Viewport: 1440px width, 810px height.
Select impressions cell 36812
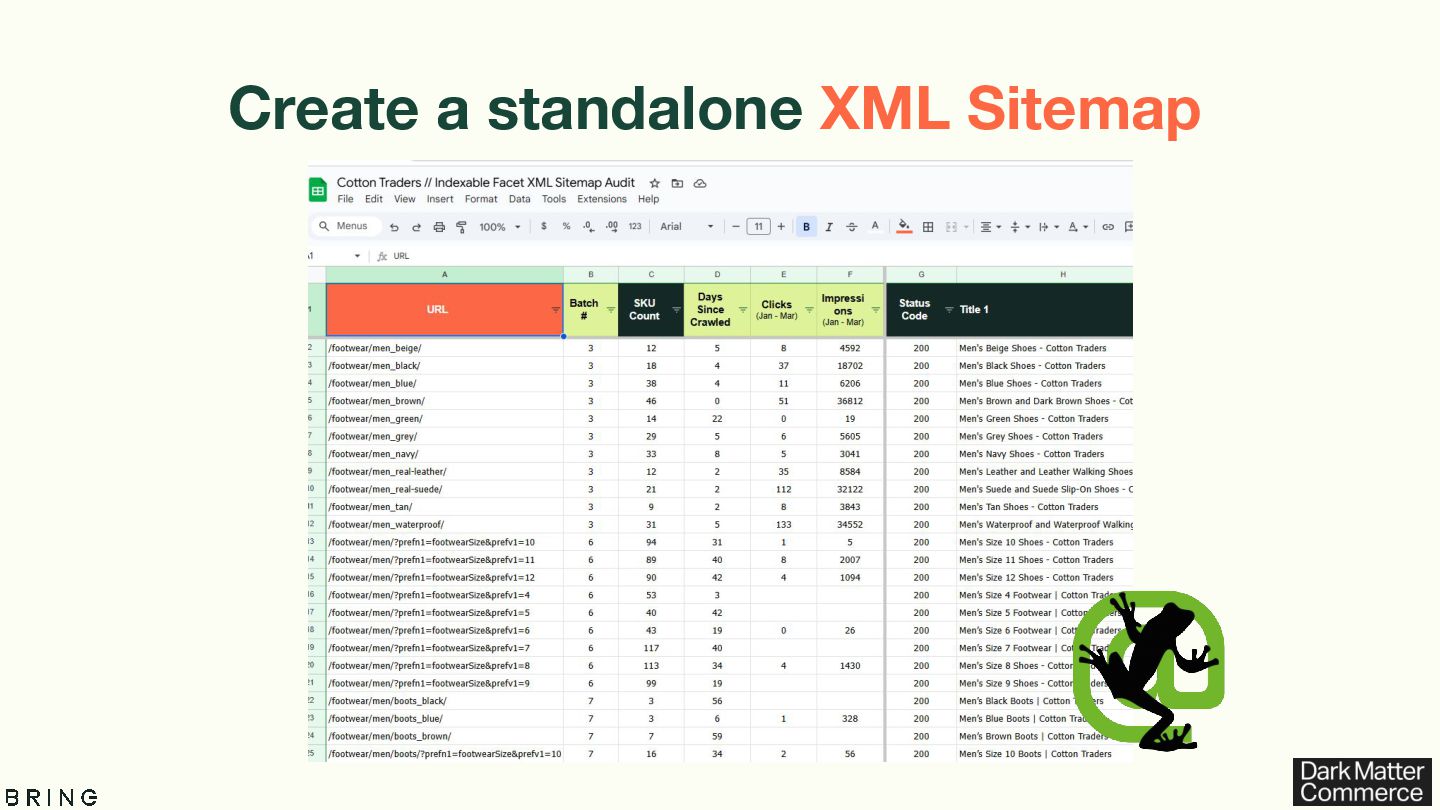tap(850, 401)
